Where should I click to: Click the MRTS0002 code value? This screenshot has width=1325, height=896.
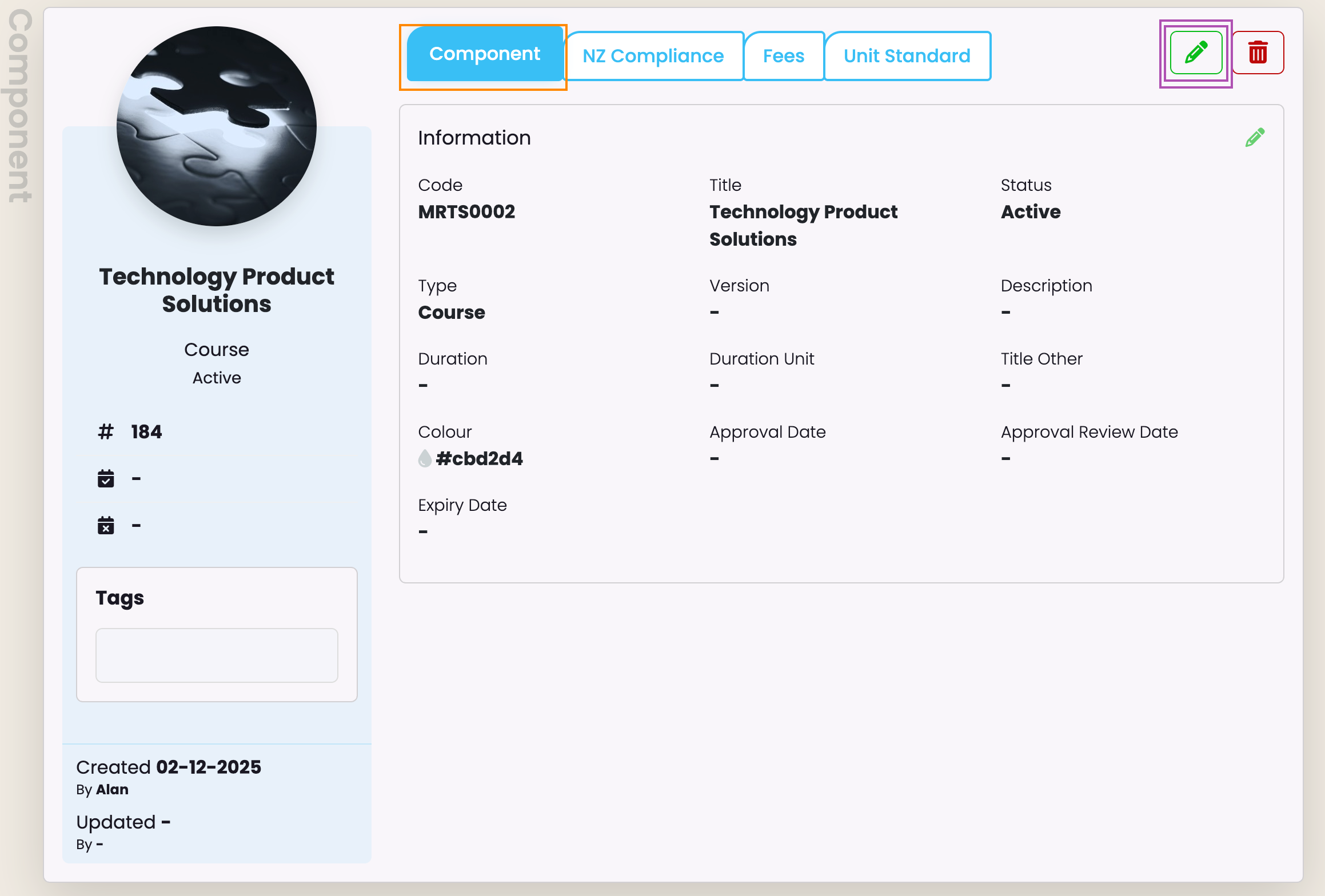466,212
